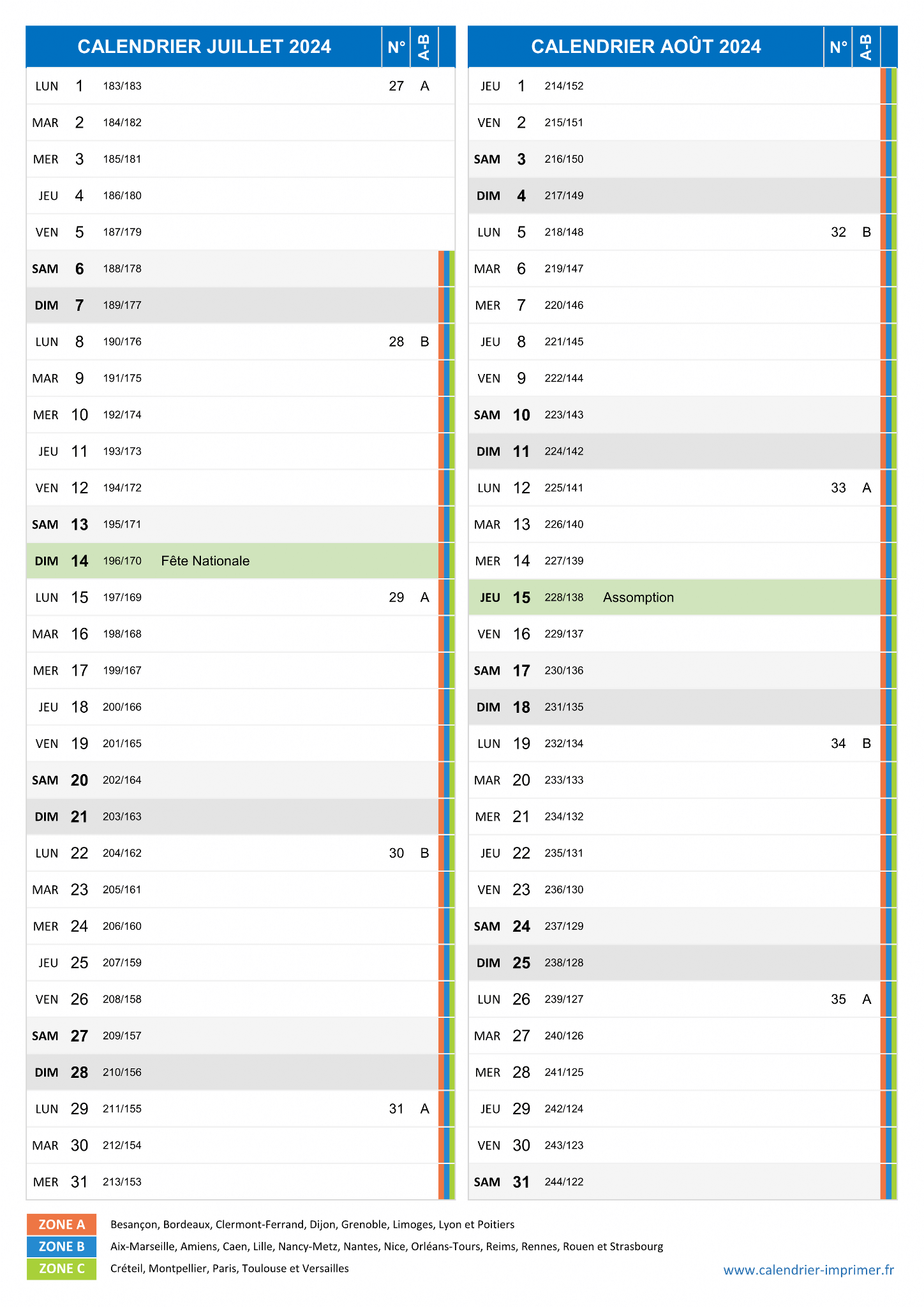The image size is (924, 1307).
Task: Click the Zone A cities list text
Action: pos(312,1225)
